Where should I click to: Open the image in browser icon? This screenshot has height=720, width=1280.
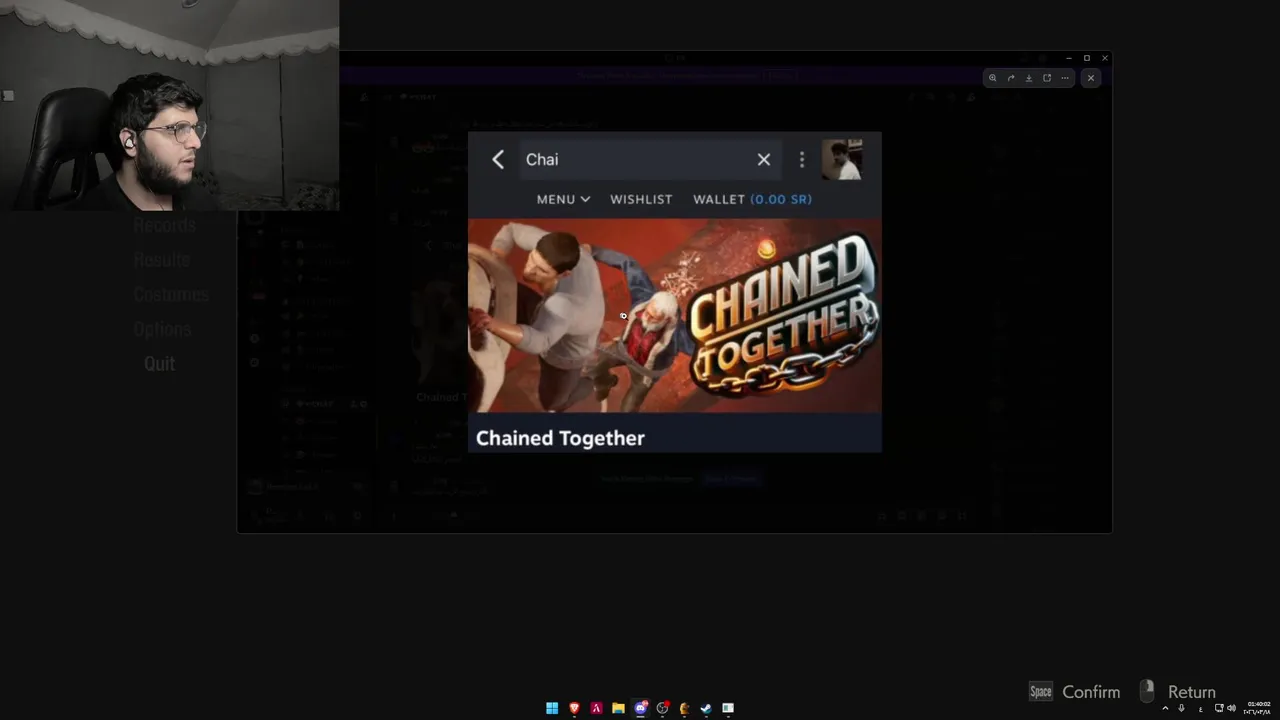click(1047, 78)
